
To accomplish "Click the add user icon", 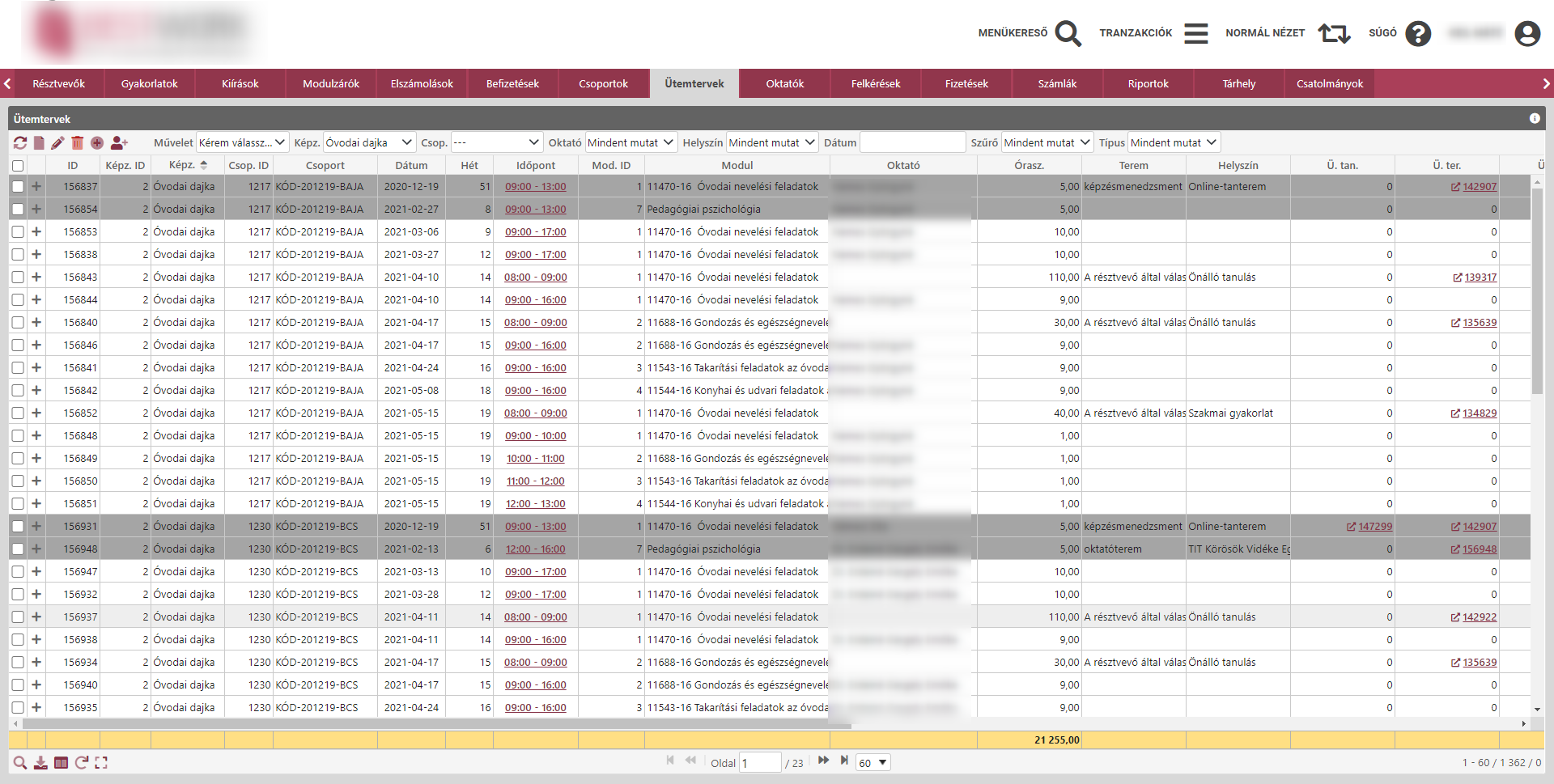I will [x=119, y=143].
